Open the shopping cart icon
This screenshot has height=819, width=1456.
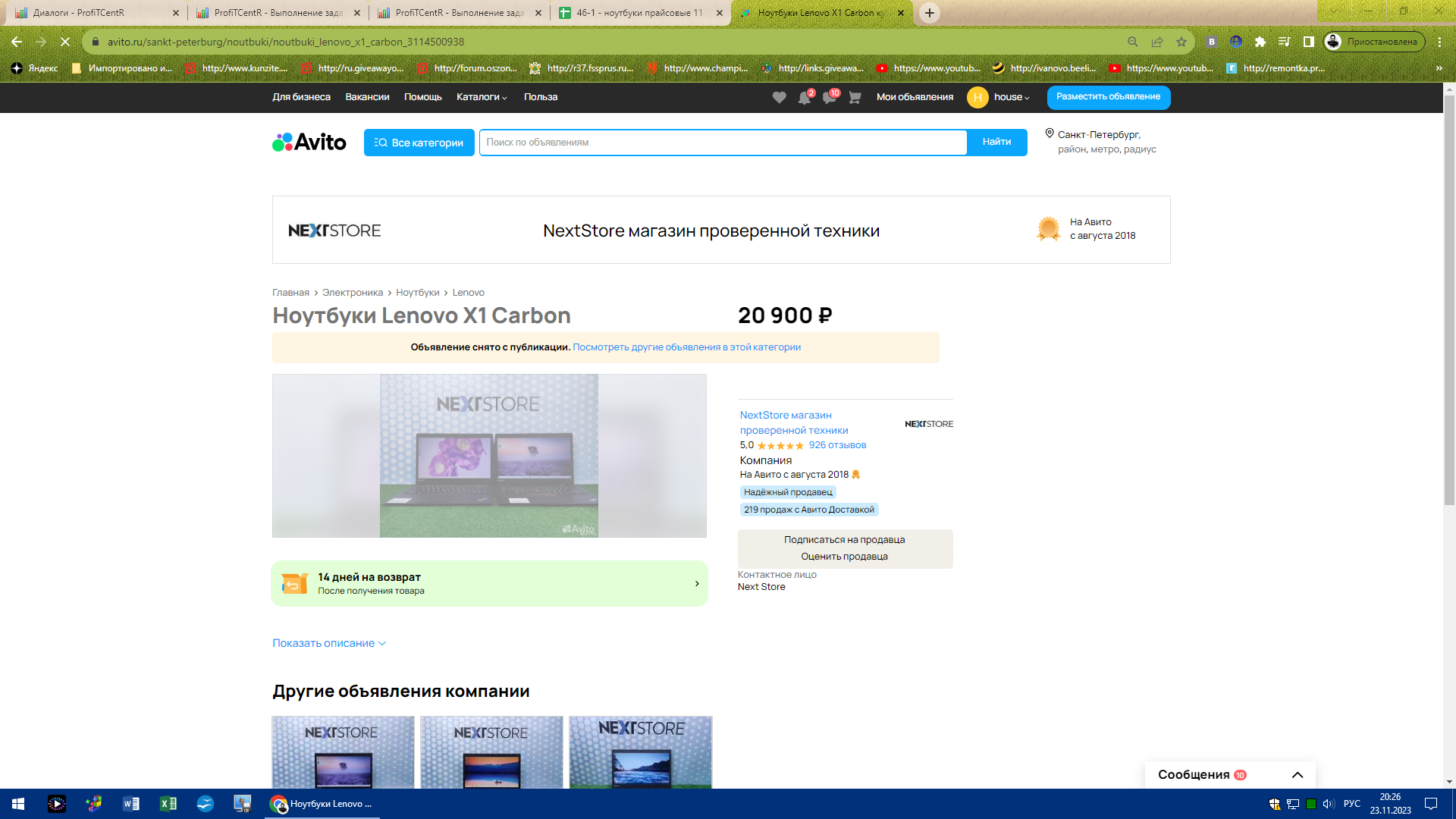pyautogui.click(x=854, y=97)
